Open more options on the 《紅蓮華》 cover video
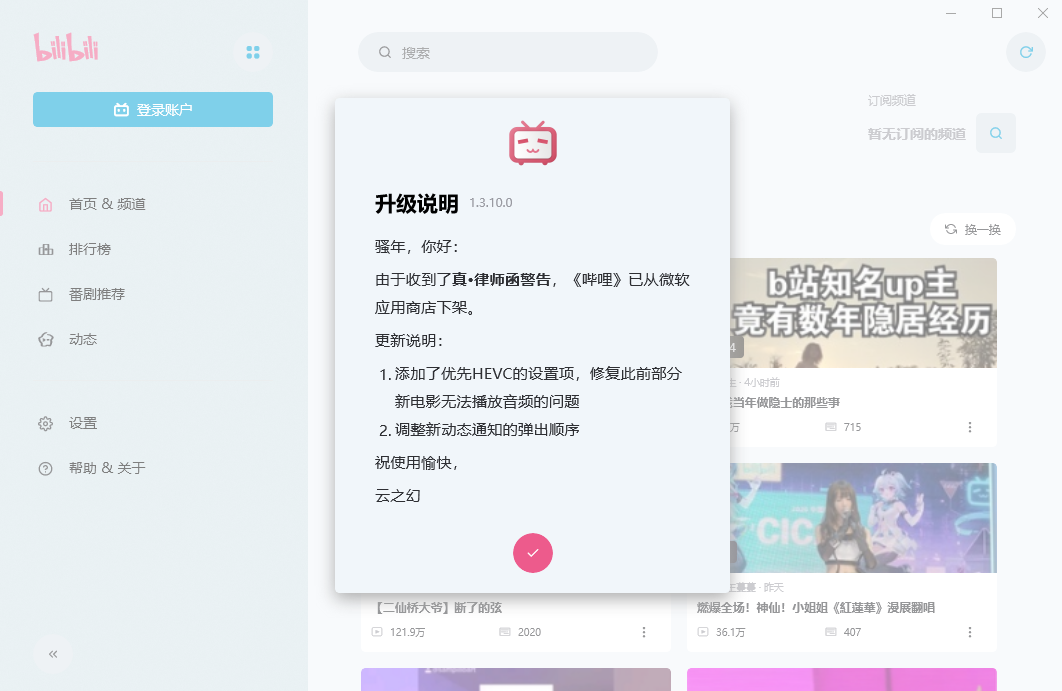Viewport: 1062px width, 691px height. (969, 632)
